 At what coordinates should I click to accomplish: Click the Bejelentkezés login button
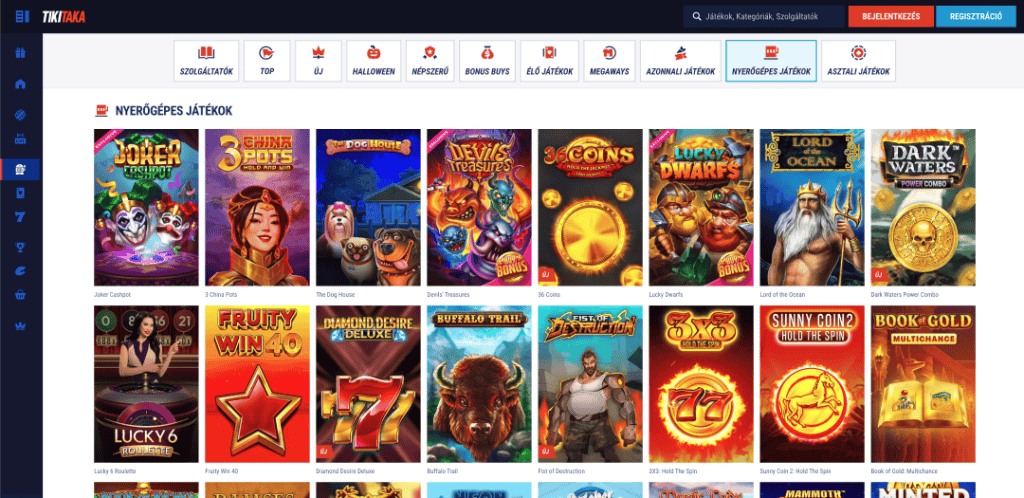[x=890, y=17]
